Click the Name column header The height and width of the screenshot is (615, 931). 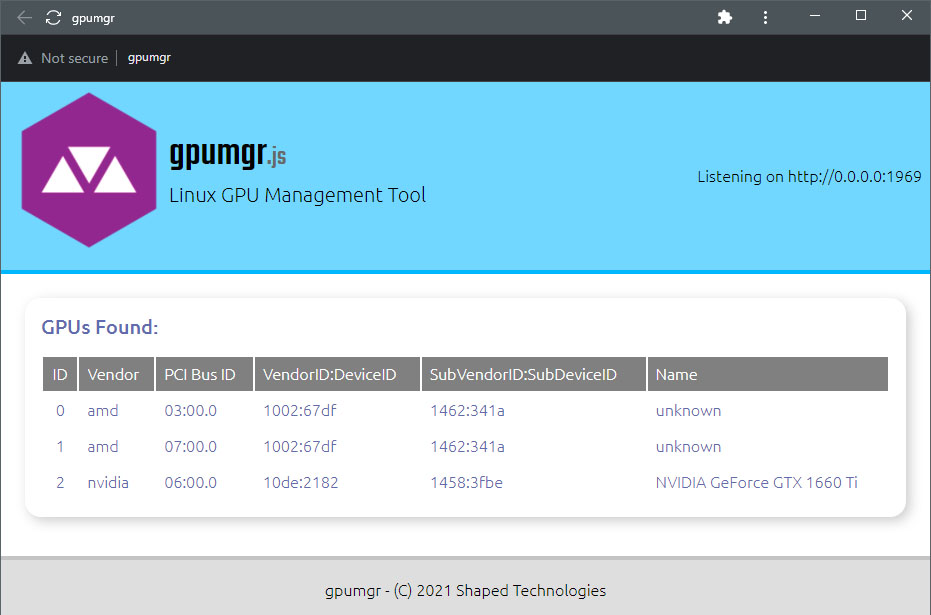click(768, 374)
